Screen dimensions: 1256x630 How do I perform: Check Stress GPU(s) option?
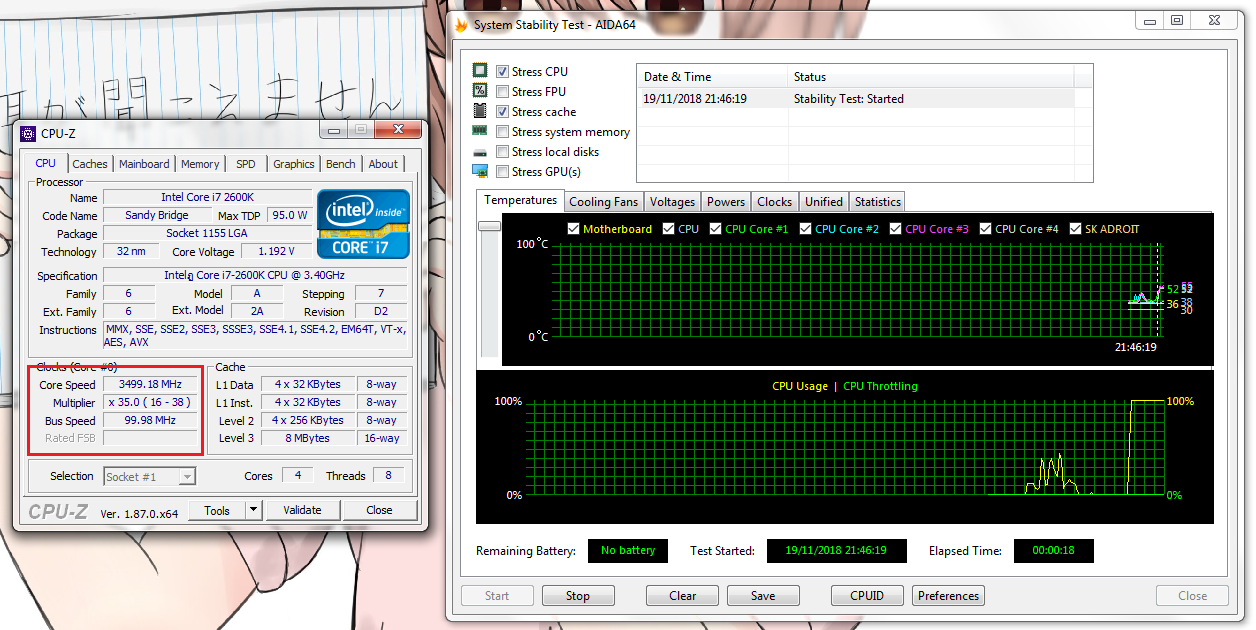click(x=502, y=172)
